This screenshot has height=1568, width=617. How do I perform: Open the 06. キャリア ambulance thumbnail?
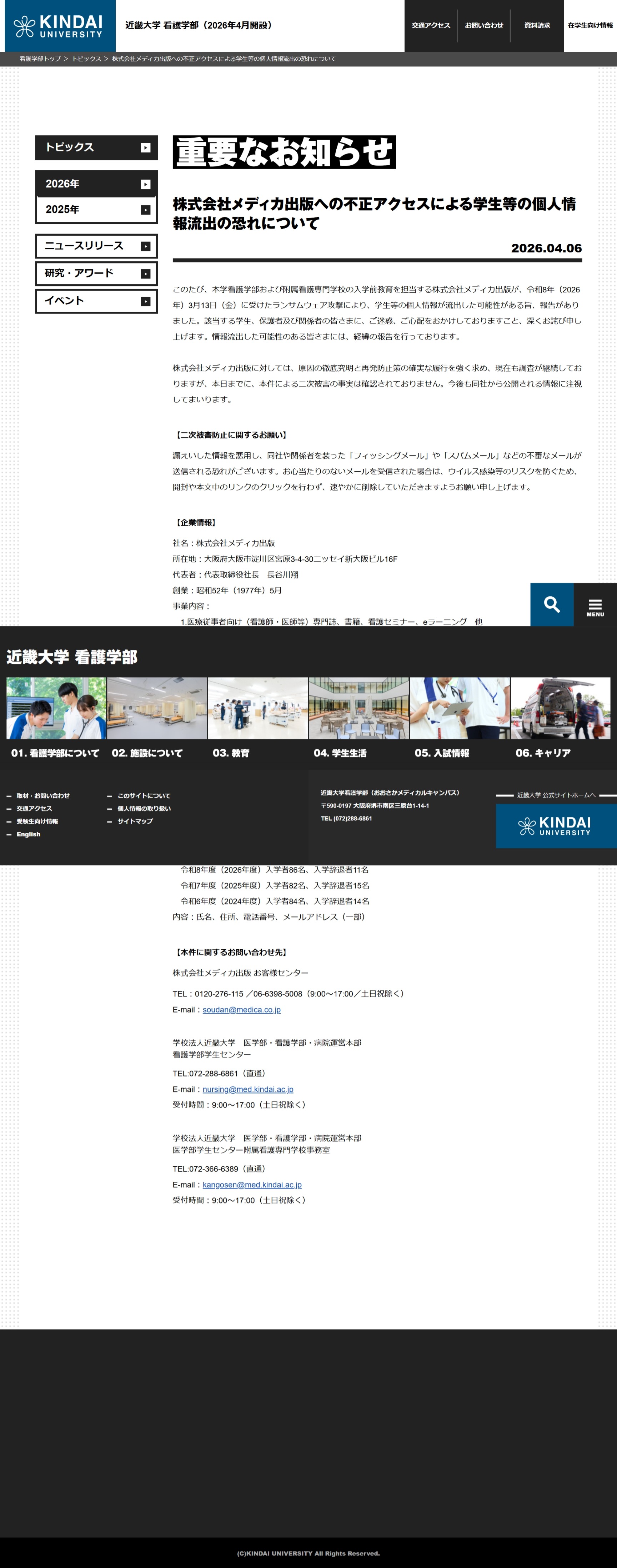[x=560, y=709]
